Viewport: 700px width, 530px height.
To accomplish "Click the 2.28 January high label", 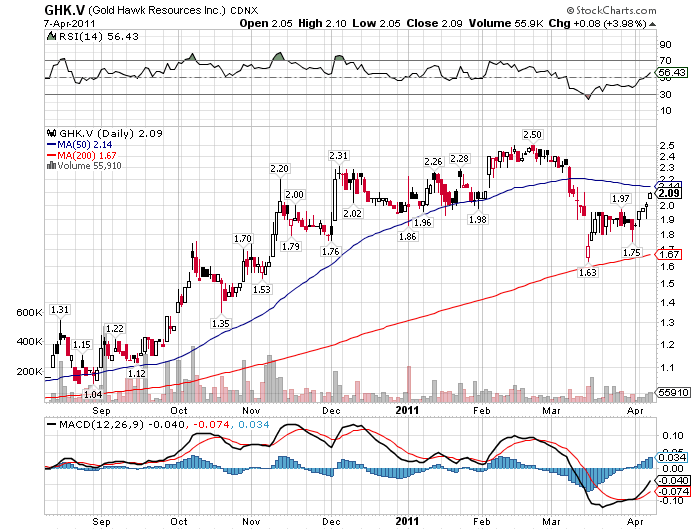I will [459, 159].
